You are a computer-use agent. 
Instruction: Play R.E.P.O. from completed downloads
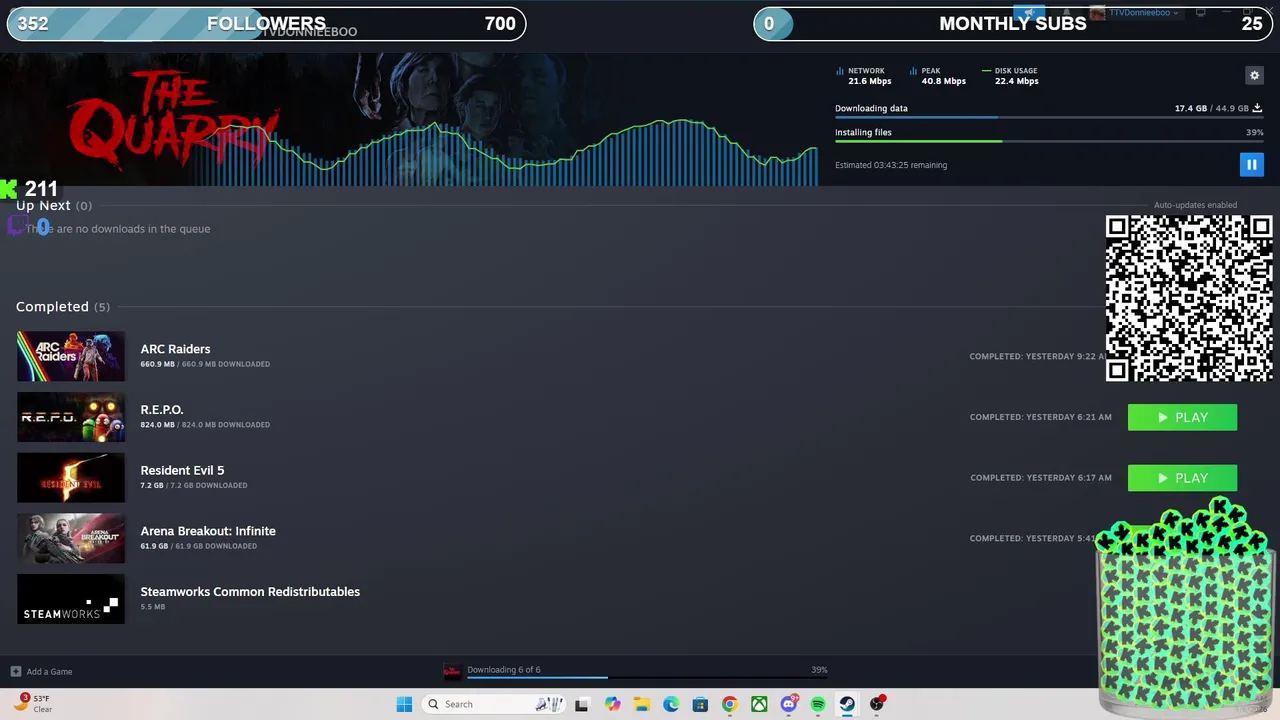pyautogui.click(x=1182, y=417)
